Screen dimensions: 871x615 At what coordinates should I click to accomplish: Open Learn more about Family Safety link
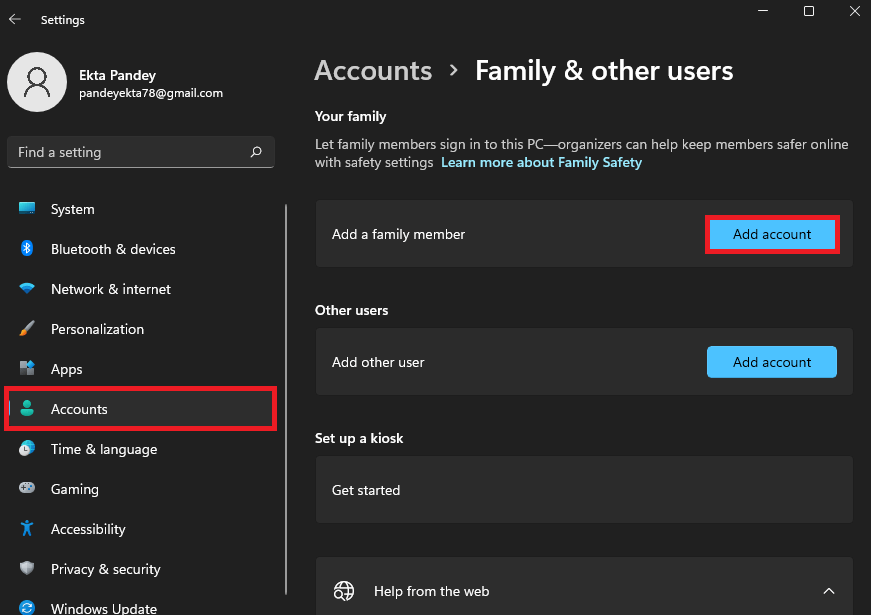pos(541,162)
